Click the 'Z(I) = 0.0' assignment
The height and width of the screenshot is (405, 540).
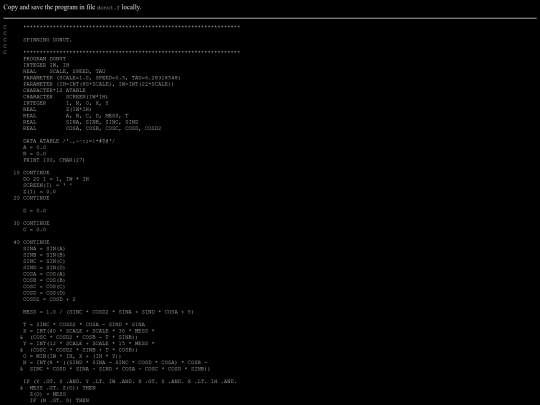pos(40,192)
